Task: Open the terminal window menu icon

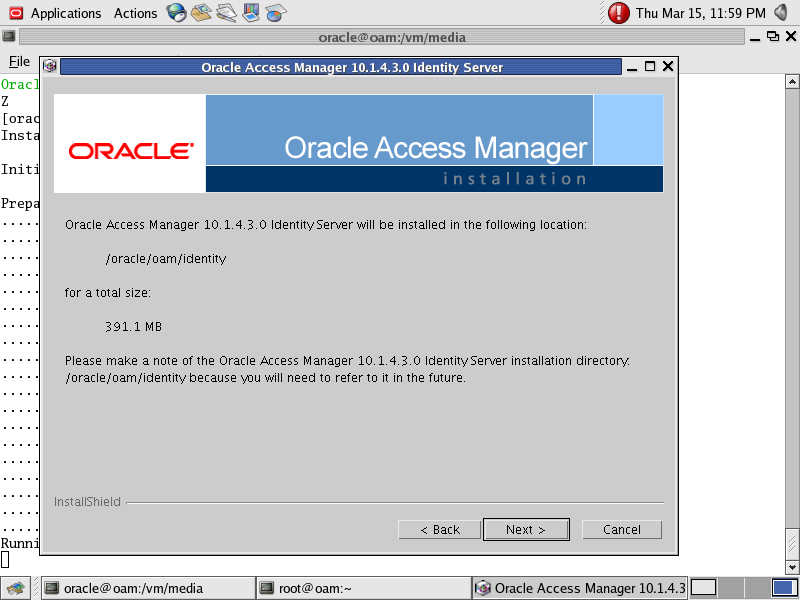Action: tap(9, 36)
